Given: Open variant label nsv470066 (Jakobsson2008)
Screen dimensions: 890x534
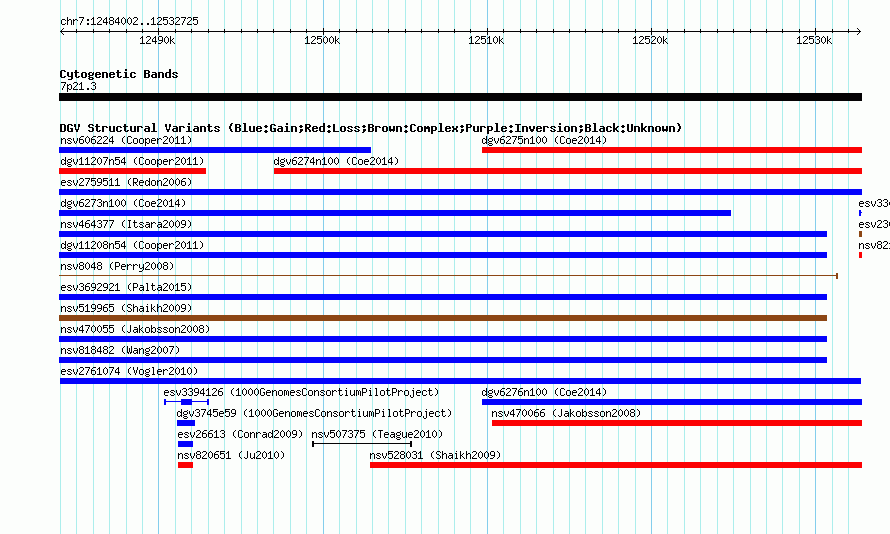Looking at the screenshot, I should [x=566, y=413].
